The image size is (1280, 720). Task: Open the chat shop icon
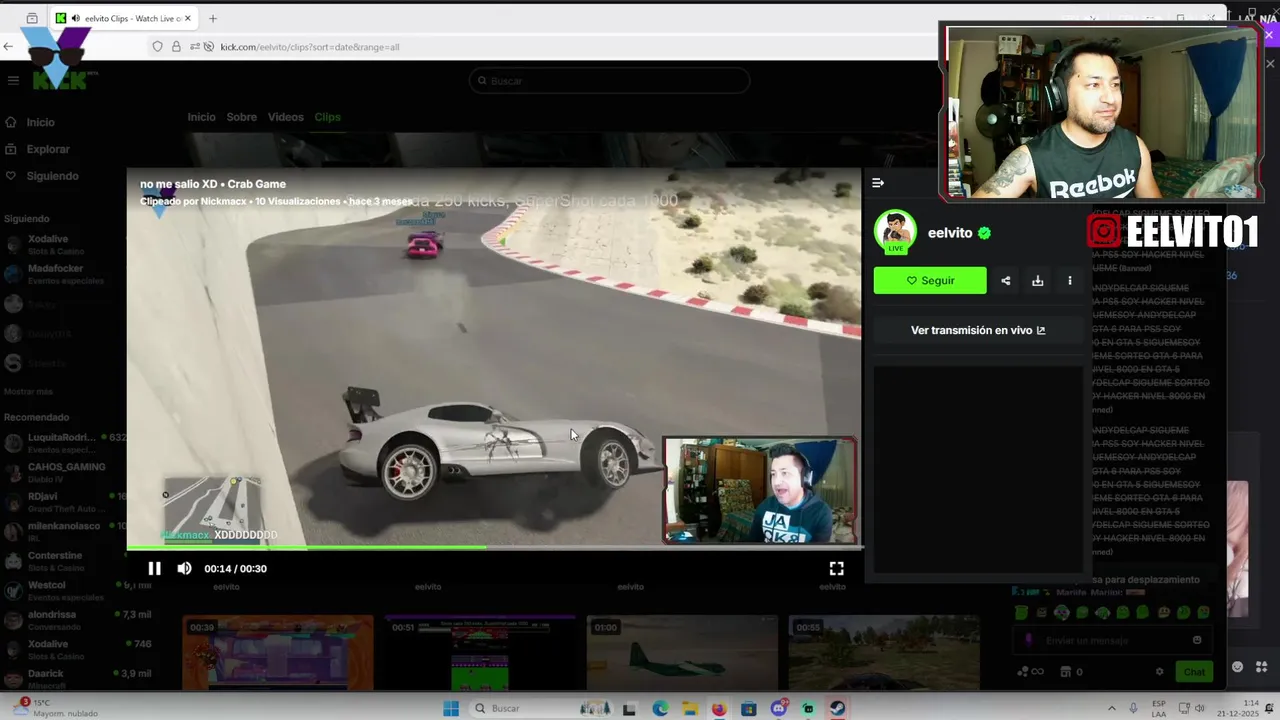[1066, 672]
